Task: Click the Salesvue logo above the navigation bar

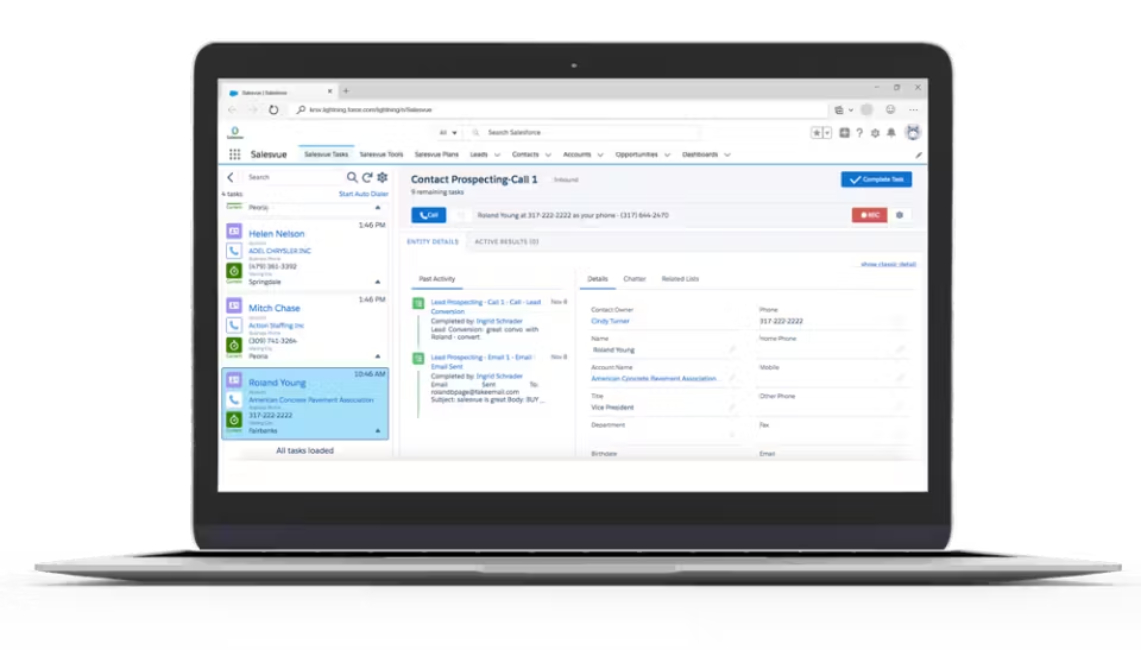Action: tap(234, 132)
